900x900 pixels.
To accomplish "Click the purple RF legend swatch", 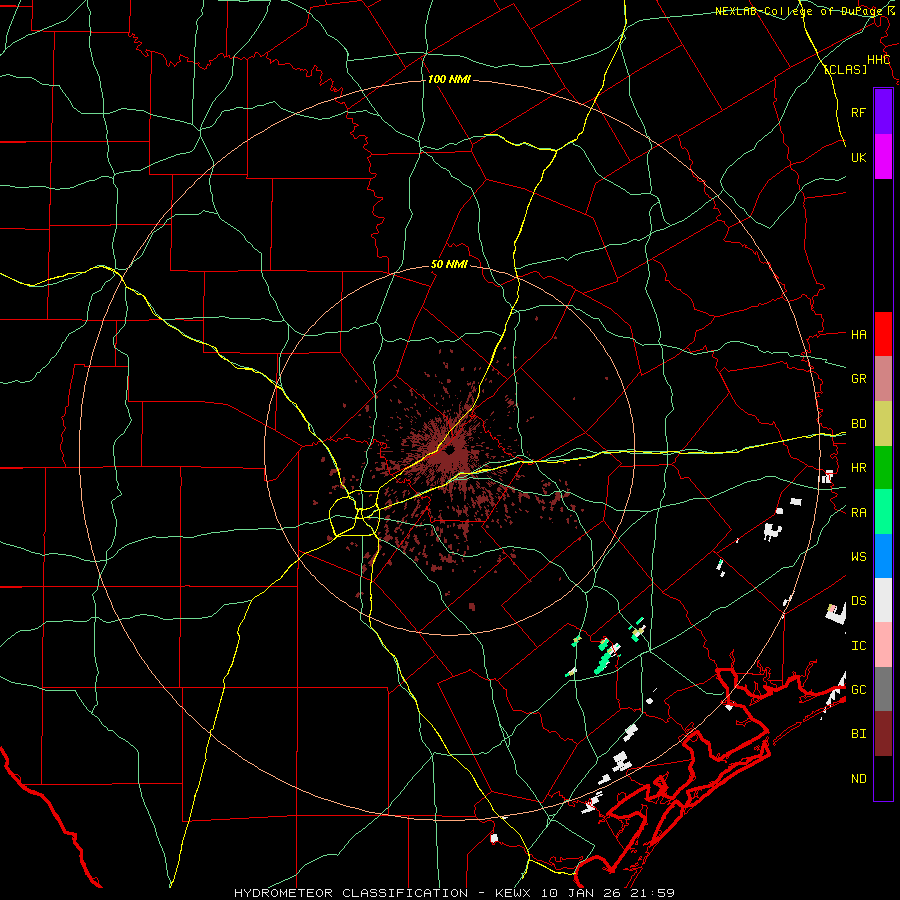I will pyautogui.click(x=883, y=112).
